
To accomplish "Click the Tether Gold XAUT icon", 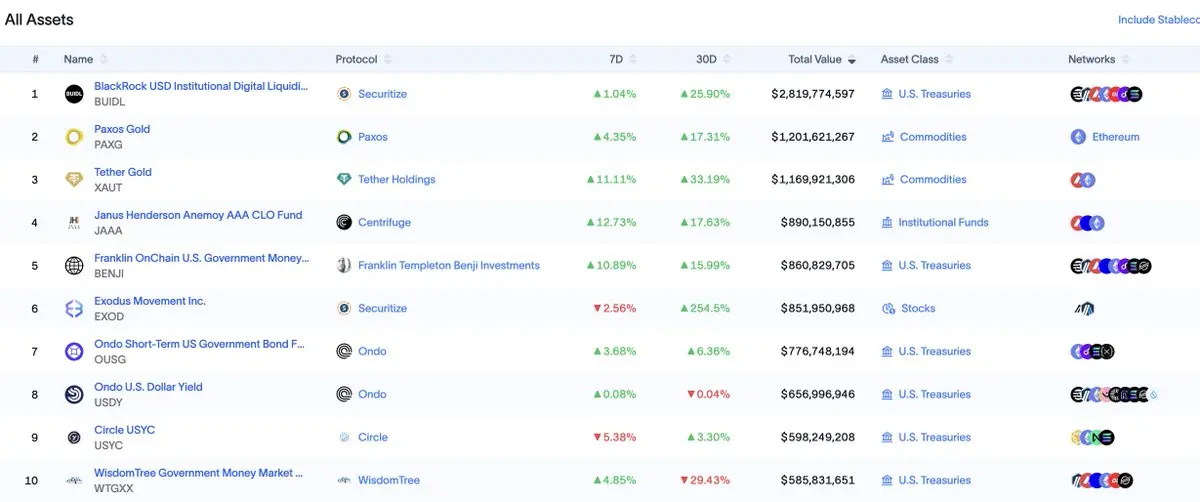I will coord(74,180).
